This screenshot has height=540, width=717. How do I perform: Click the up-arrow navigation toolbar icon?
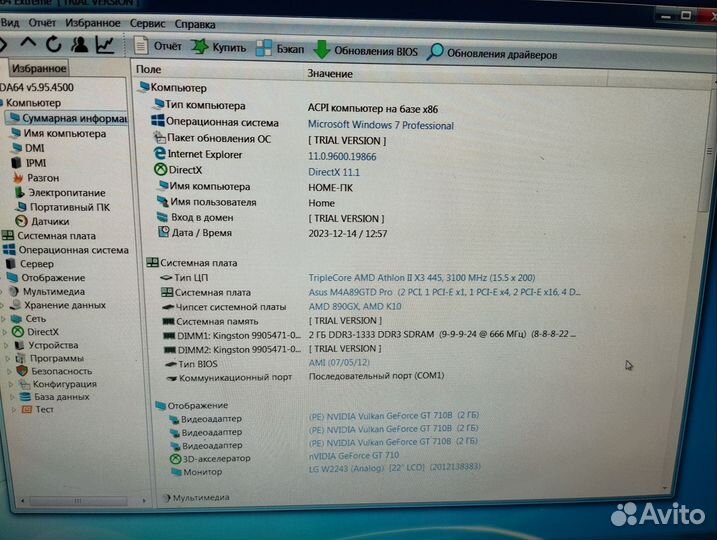click(28, 43)
